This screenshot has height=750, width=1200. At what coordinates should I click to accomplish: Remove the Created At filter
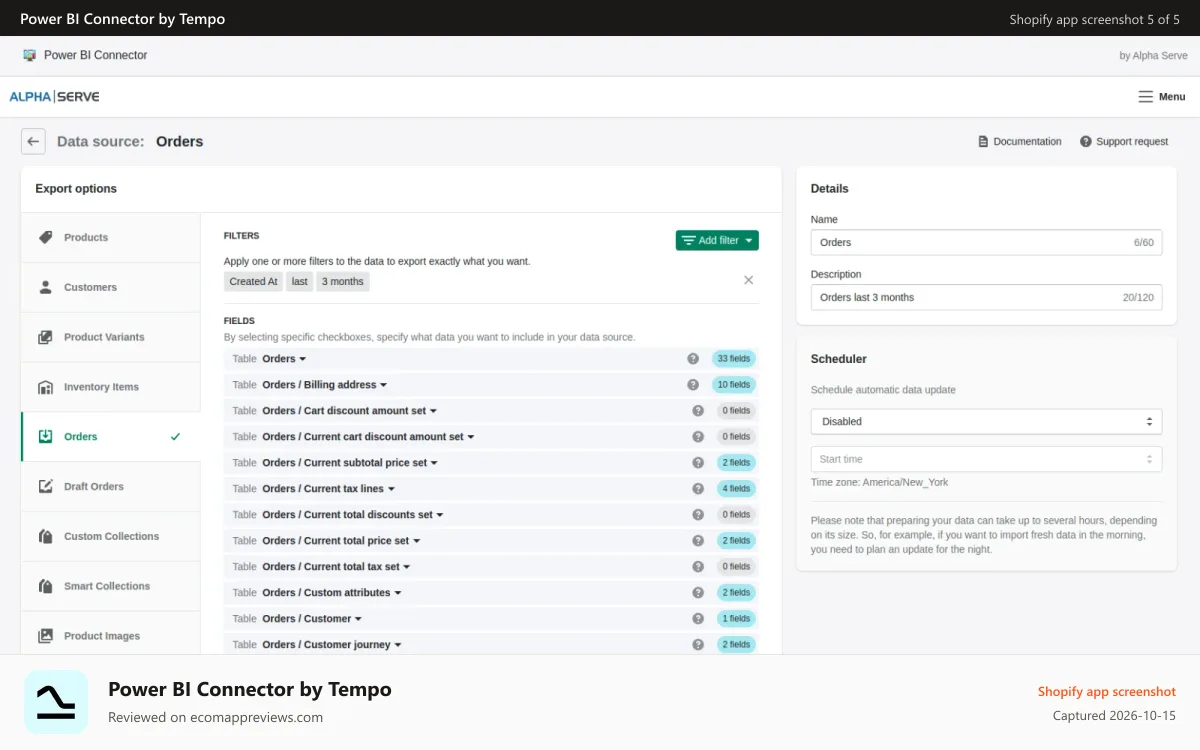coord(748,281)
